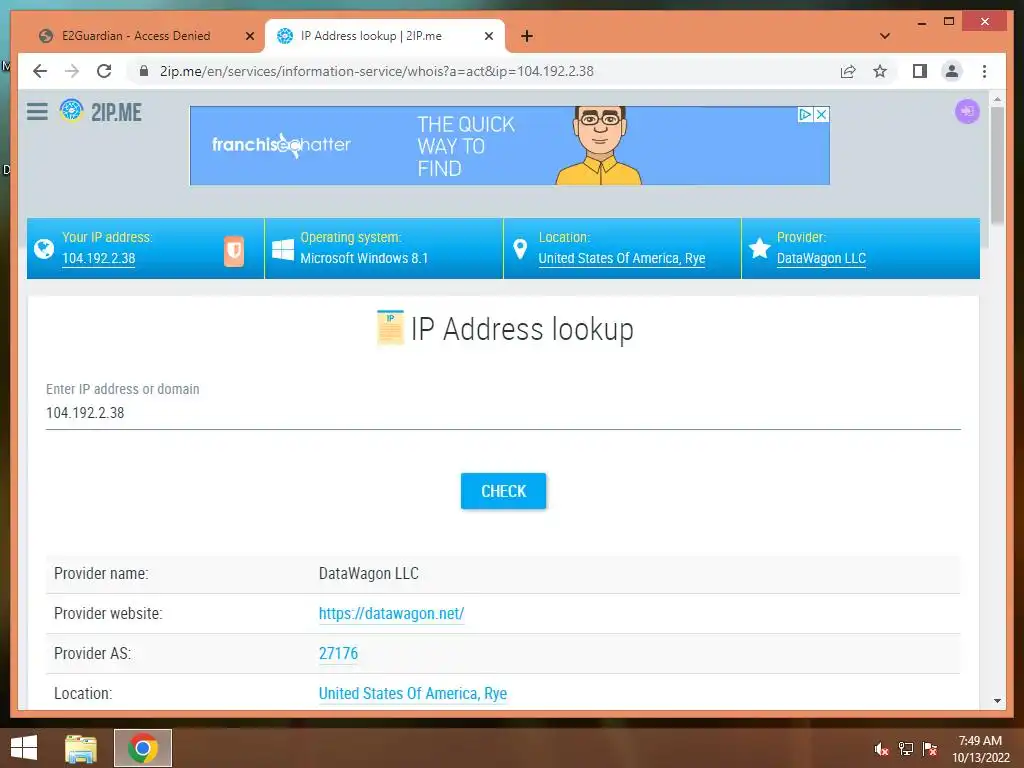The image size is (1024, 768).
Task: Open Chrome profile menu
Action: point(952,71)
